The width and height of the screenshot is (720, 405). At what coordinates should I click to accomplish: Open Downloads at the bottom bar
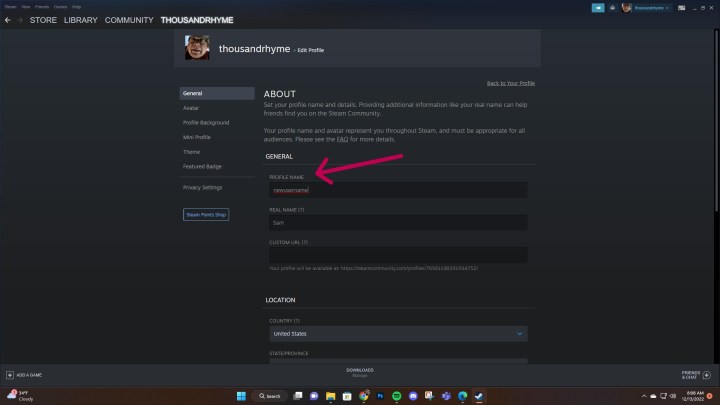pyautogui.click(x=360, y=372)
